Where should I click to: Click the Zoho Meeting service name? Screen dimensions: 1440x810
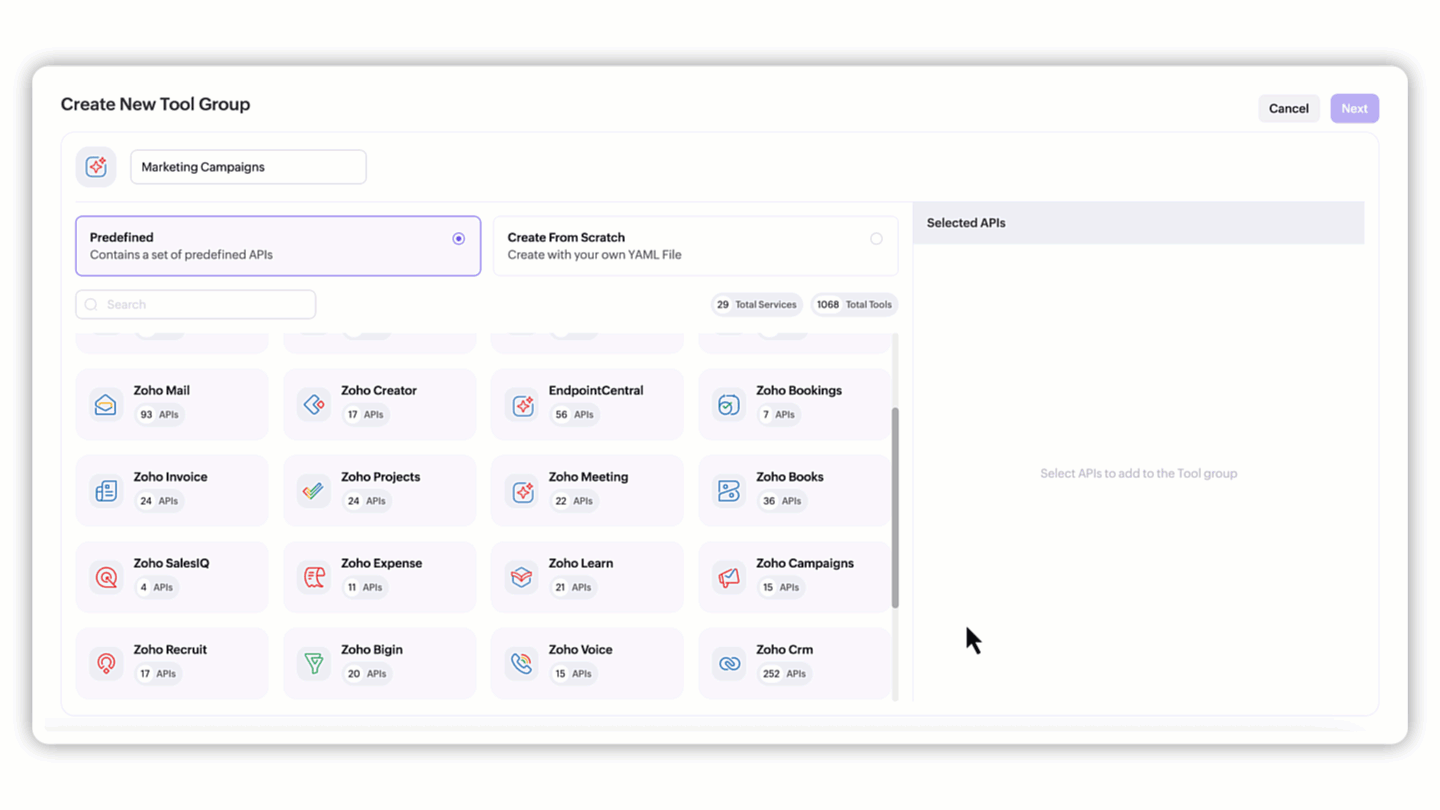click(x=589, y=477)
